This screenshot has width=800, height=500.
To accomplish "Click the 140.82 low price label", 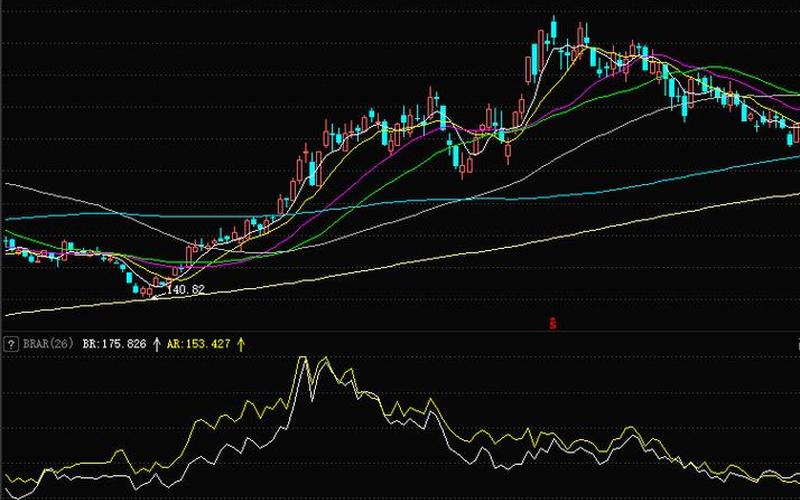I will [x=185, y=289].
